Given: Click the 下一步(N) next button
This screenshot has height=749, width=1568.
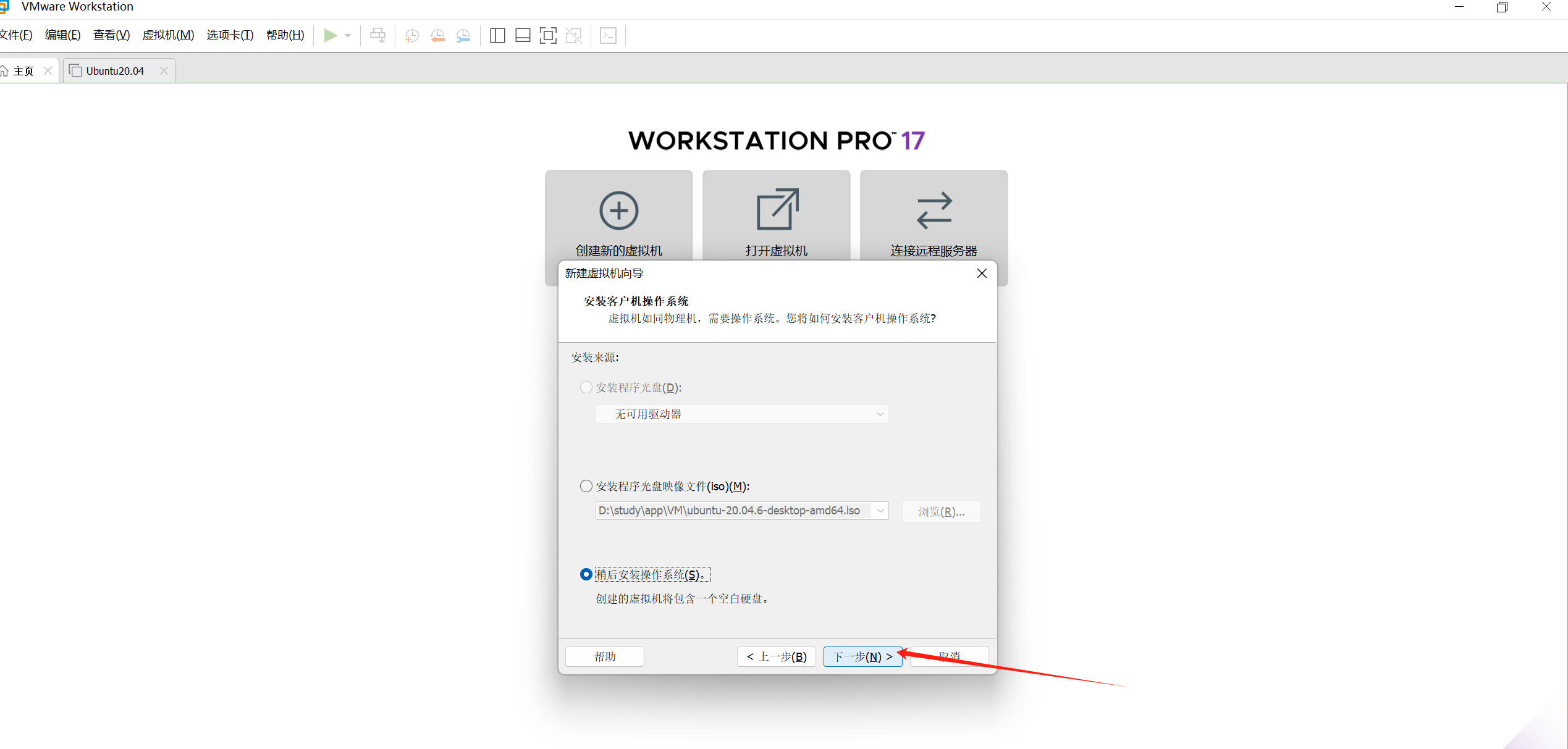Looking at the screenshot, I should click(x=862, y=656).
